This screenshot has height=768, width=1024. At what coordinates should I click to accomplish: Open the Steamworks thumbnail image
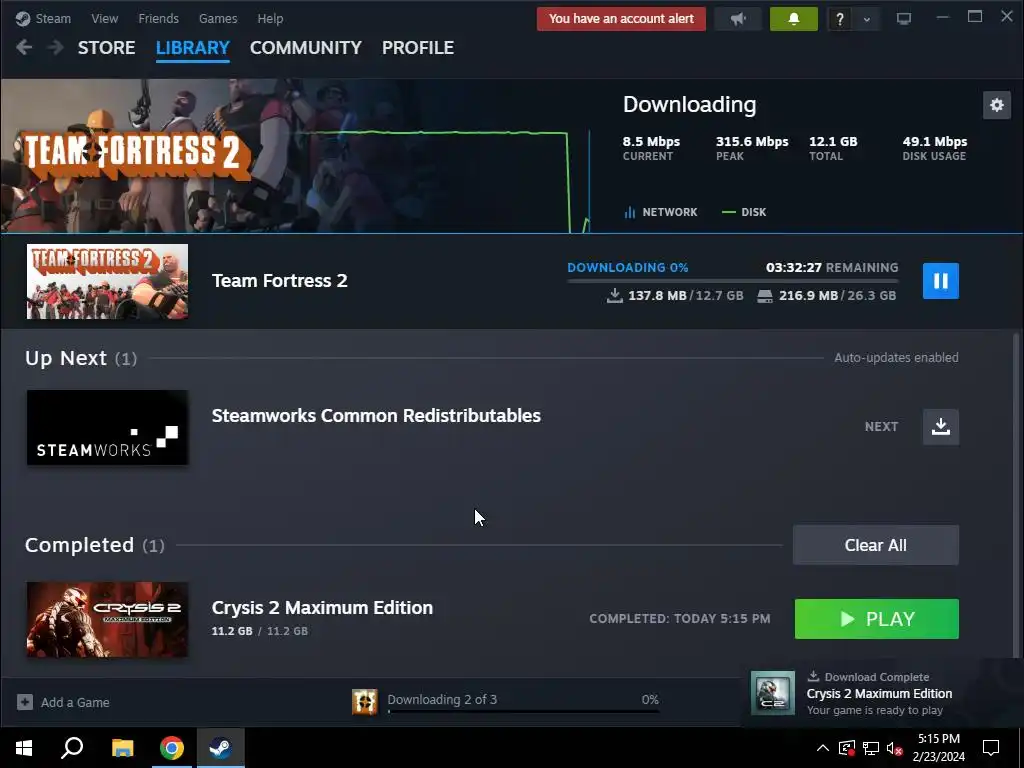point(107,428)
